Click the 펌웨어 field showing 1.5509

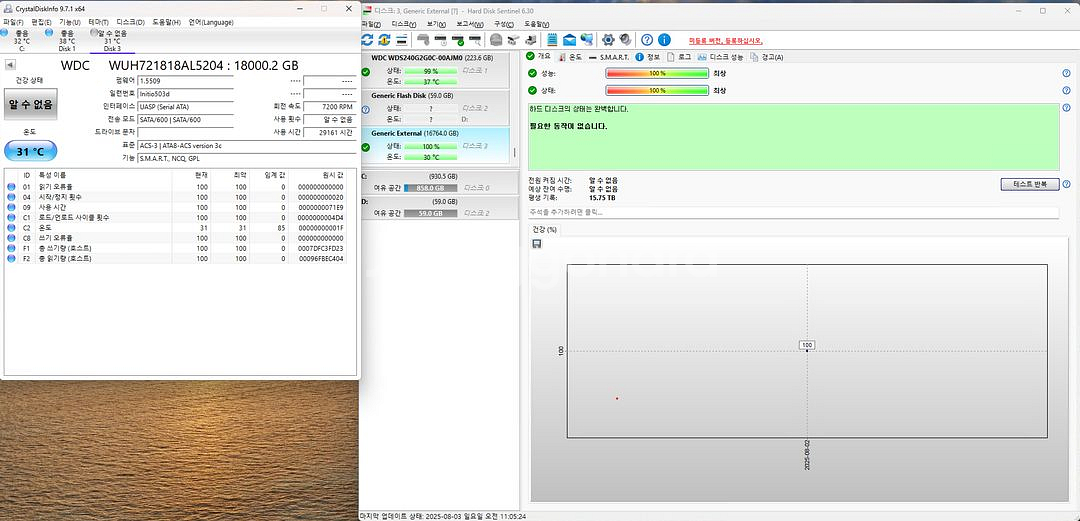185,81
